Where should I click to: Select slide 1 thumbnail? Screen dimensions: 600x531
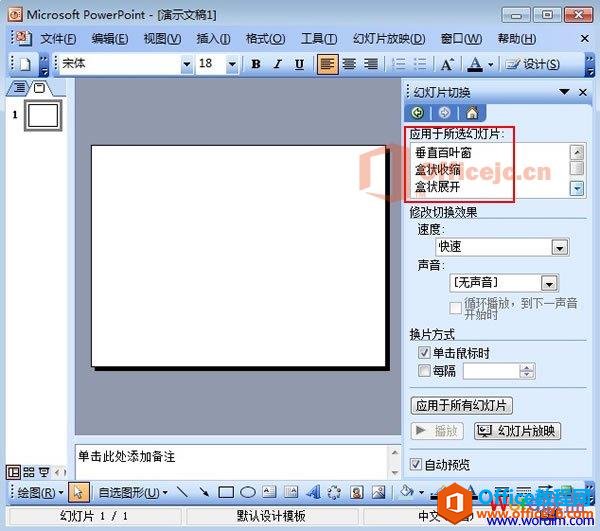(x=43, y=115)
